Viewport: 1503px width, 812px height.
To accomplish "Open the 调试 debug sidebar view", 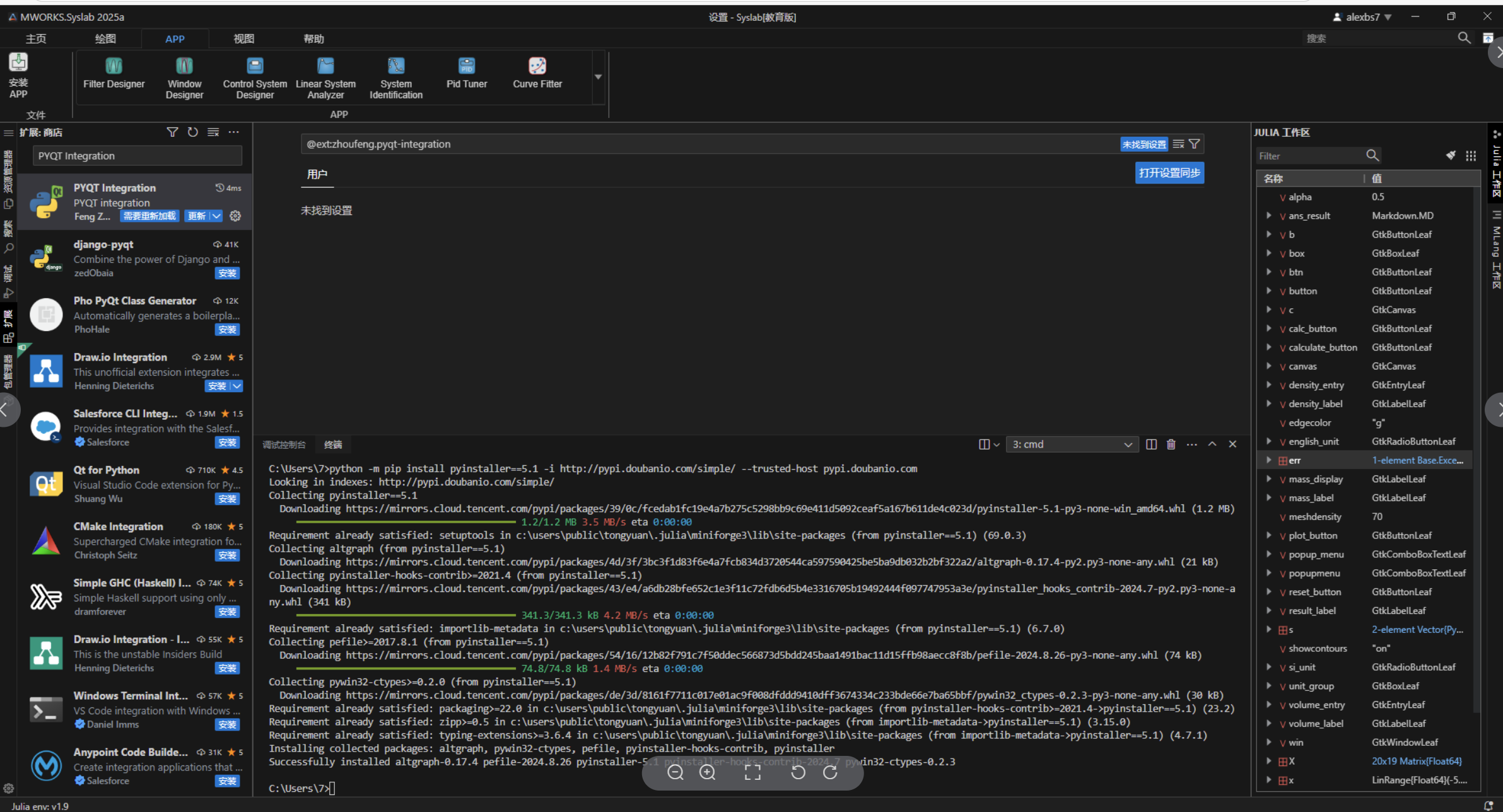I will [x=9, y=282].
